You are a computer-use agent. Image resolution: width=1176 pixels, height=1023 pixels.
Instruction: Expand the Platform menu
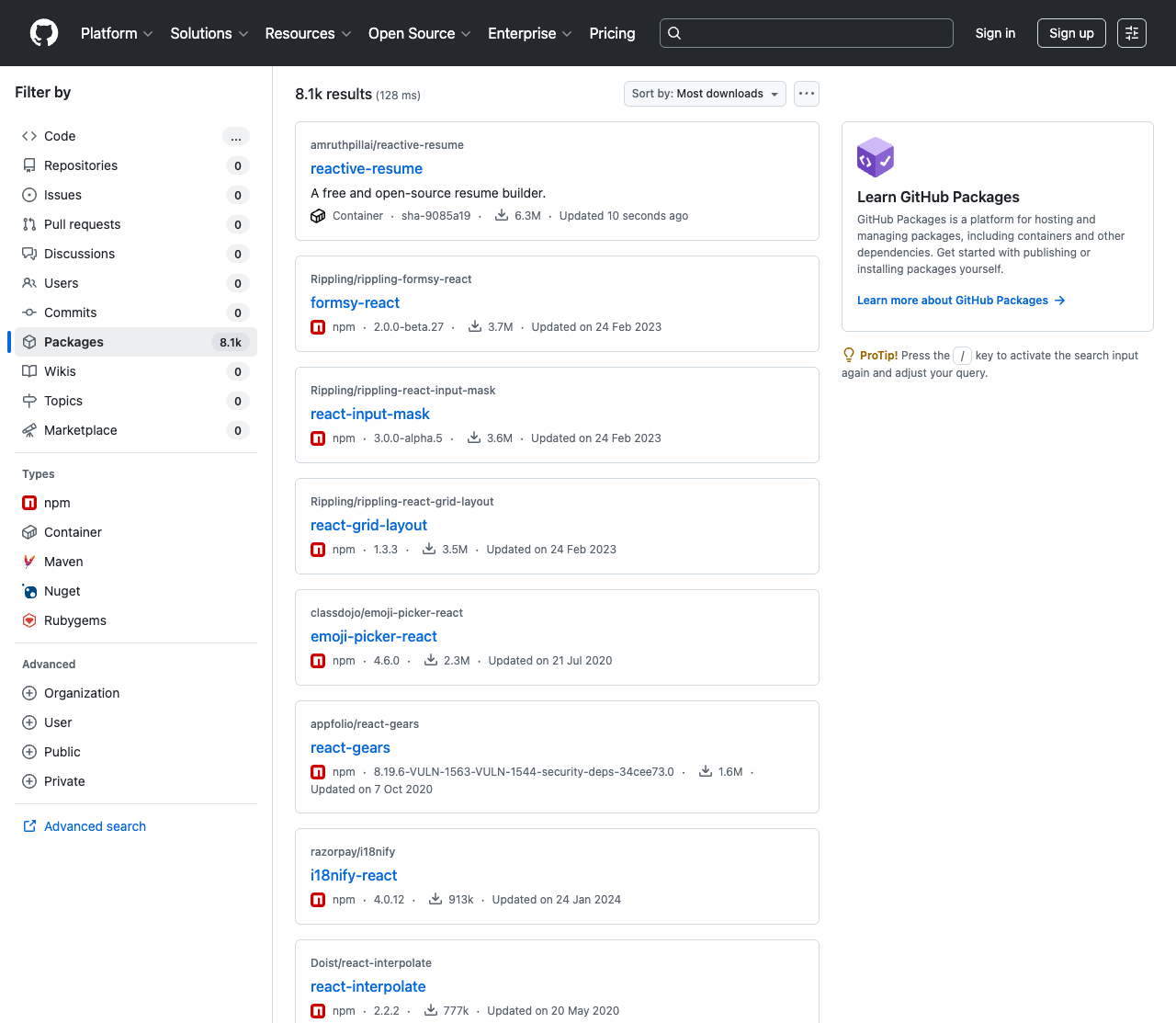pos(117,33)
